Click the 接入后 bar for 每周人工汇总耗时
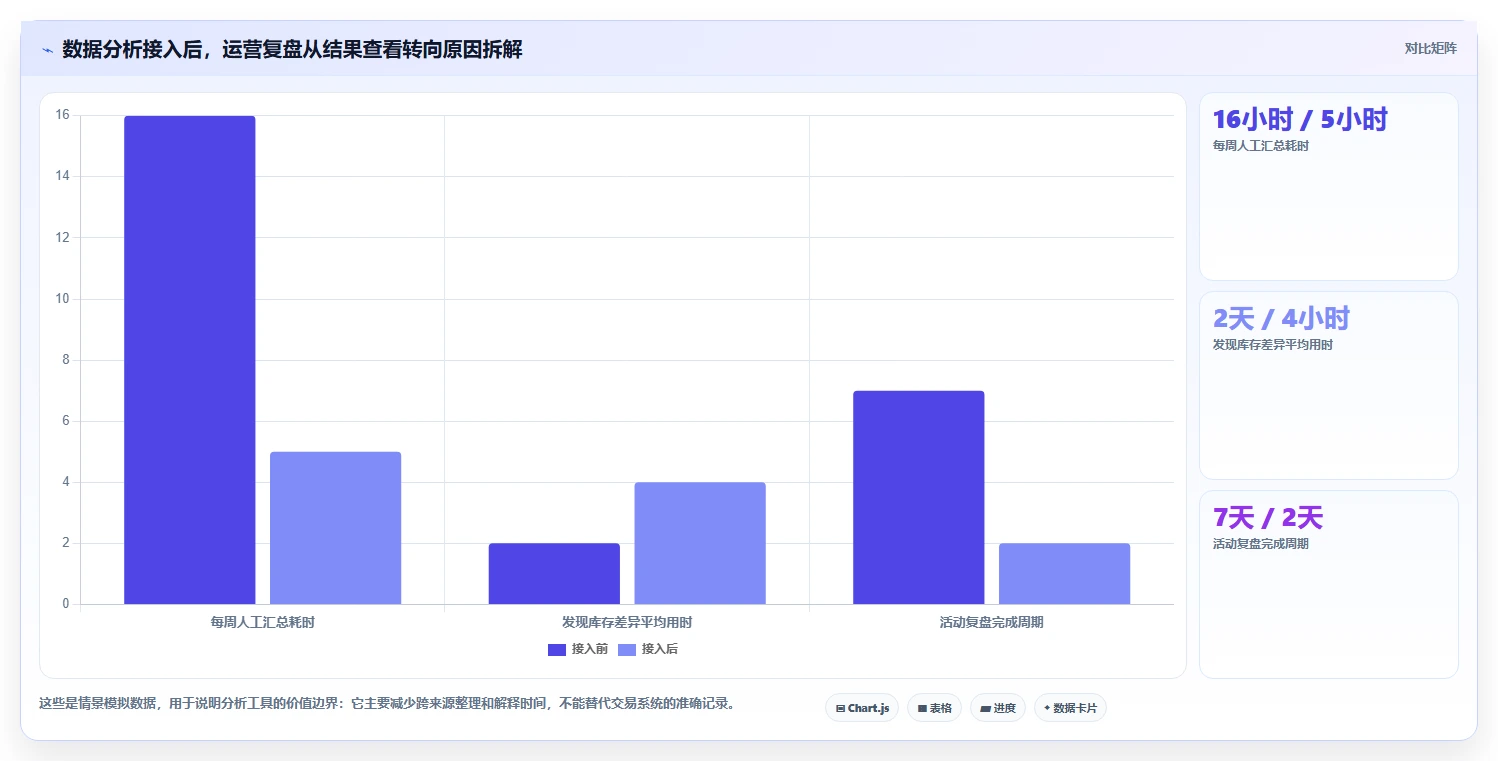Image resolution: width=1498 pixels, height=761 pixels. [x=336, y=528]
